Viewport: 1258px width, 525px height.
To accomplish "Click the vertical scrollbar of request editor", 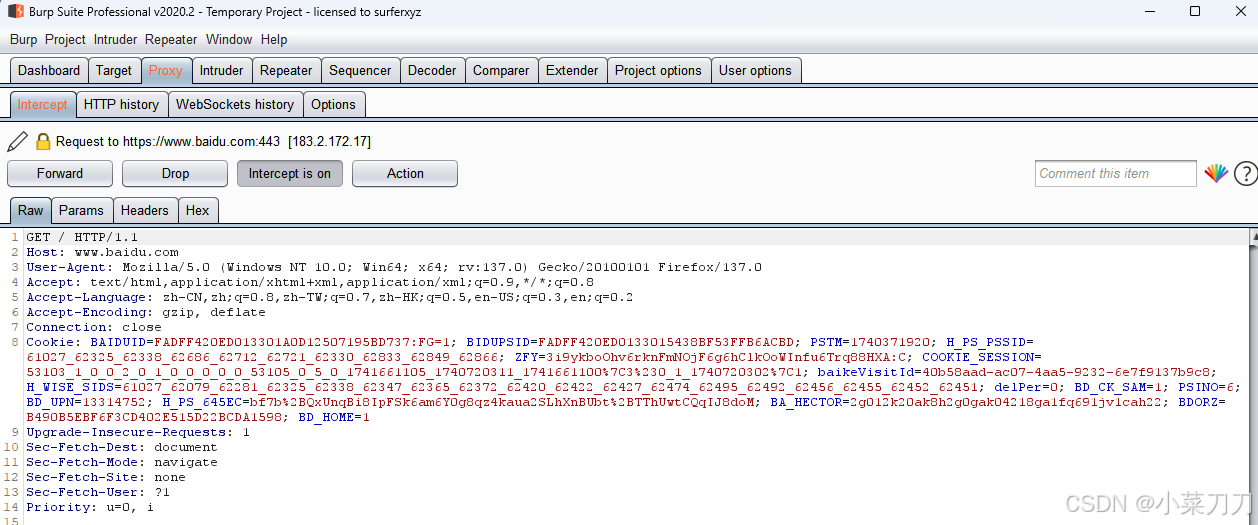I will pos(1252,376).
